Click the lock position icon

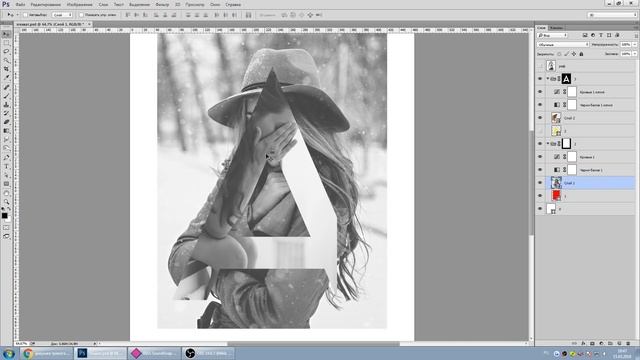pos(574,54)
